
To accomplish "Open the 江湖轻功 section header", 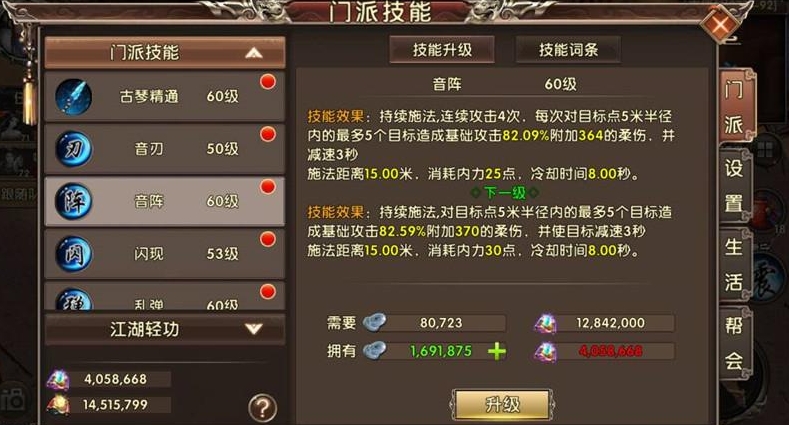I will 165,329.
